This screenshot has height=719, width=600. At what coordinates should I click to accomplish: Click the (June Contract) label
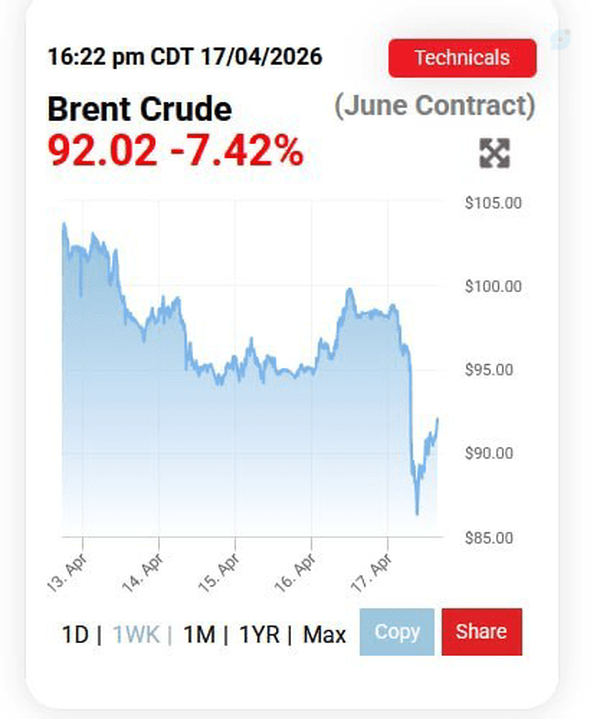coord(435,106)
